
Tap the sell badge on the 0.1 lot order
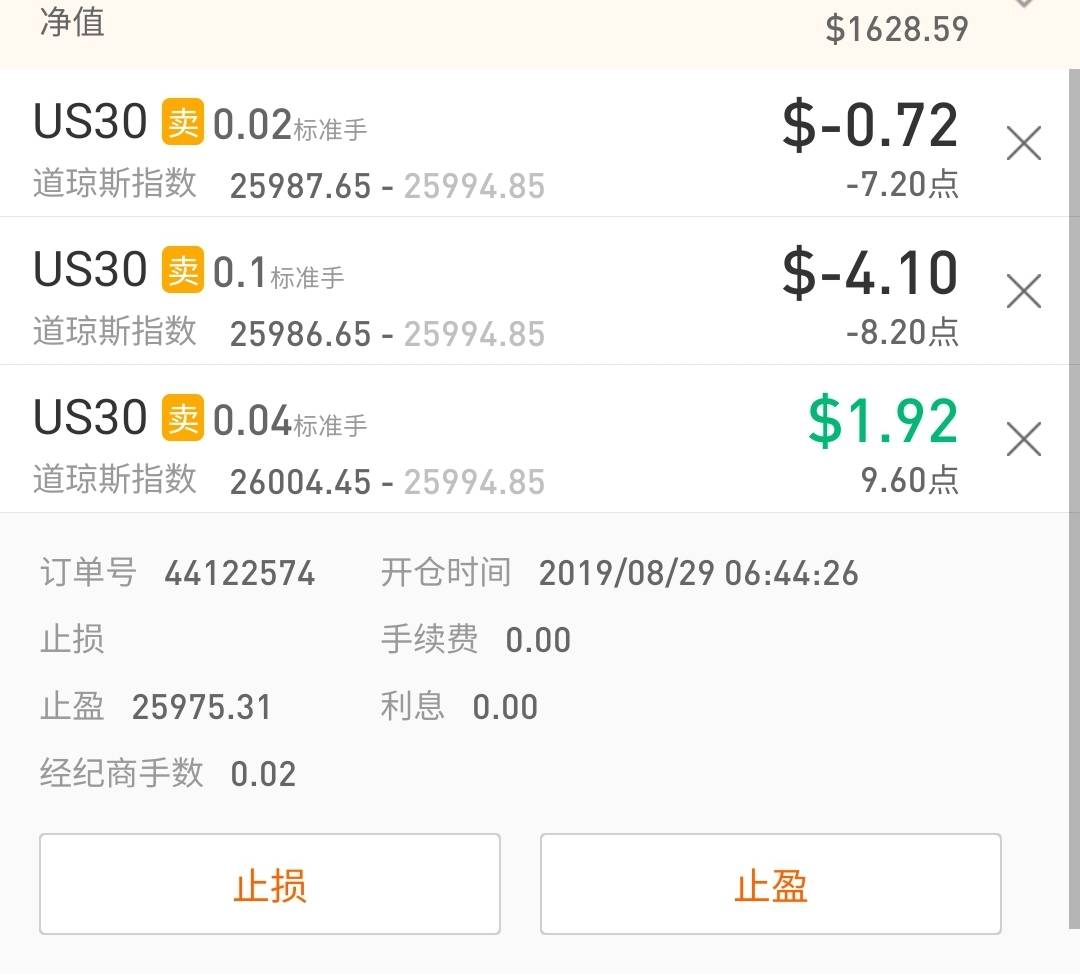(x=183, y=271)
